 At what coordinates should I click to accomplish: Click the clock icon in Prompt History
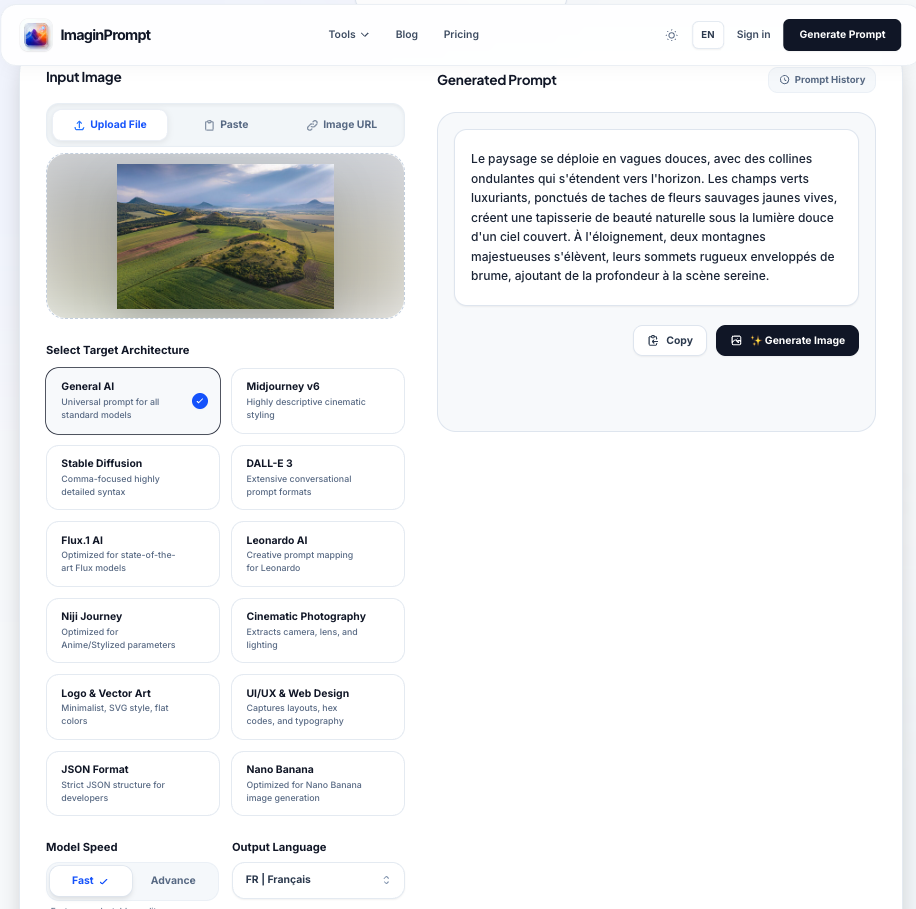(x=785, y=80)
